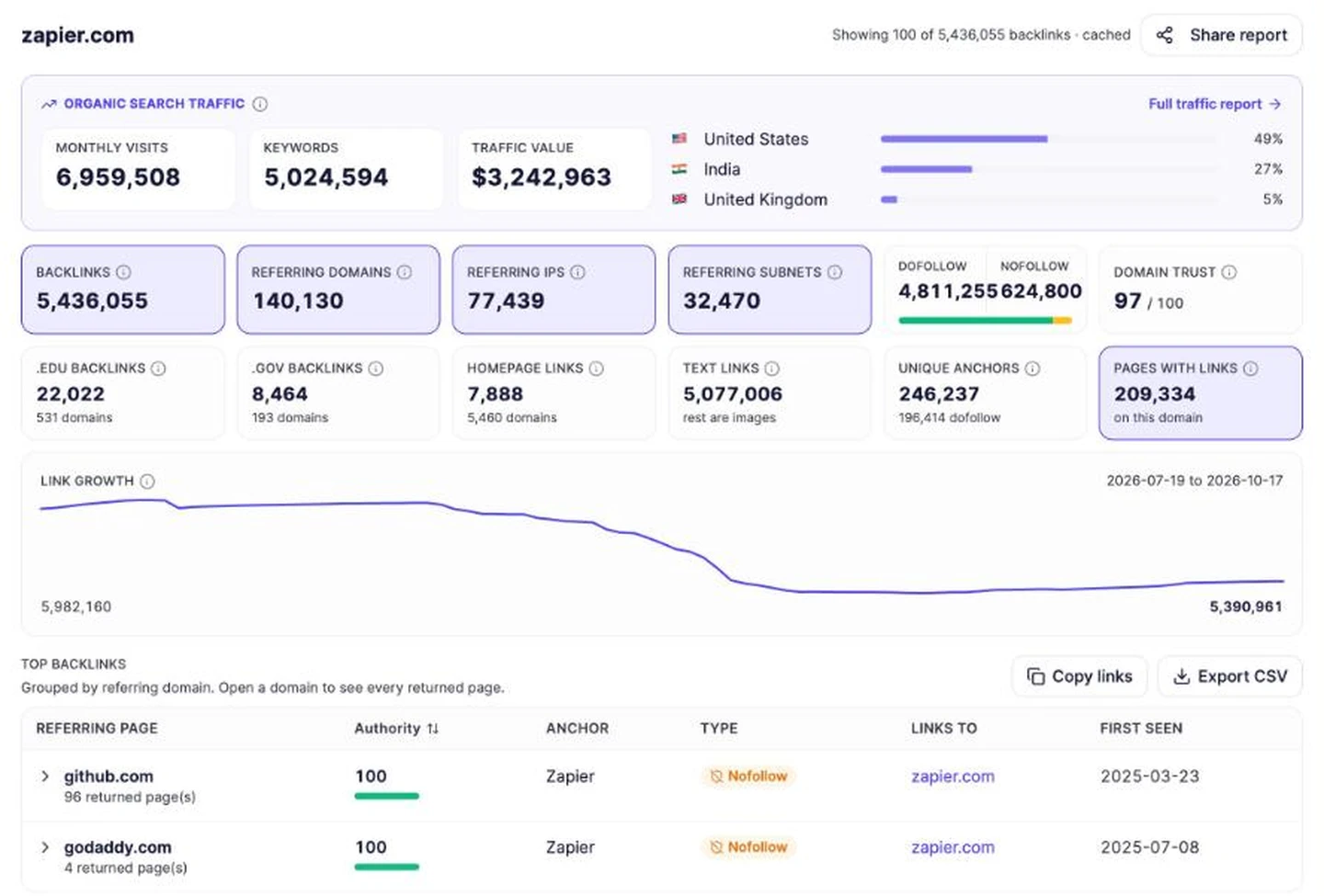Click the Link Growth info icon
Viewport: 1324px width, 896px height.
coord(147,481)
